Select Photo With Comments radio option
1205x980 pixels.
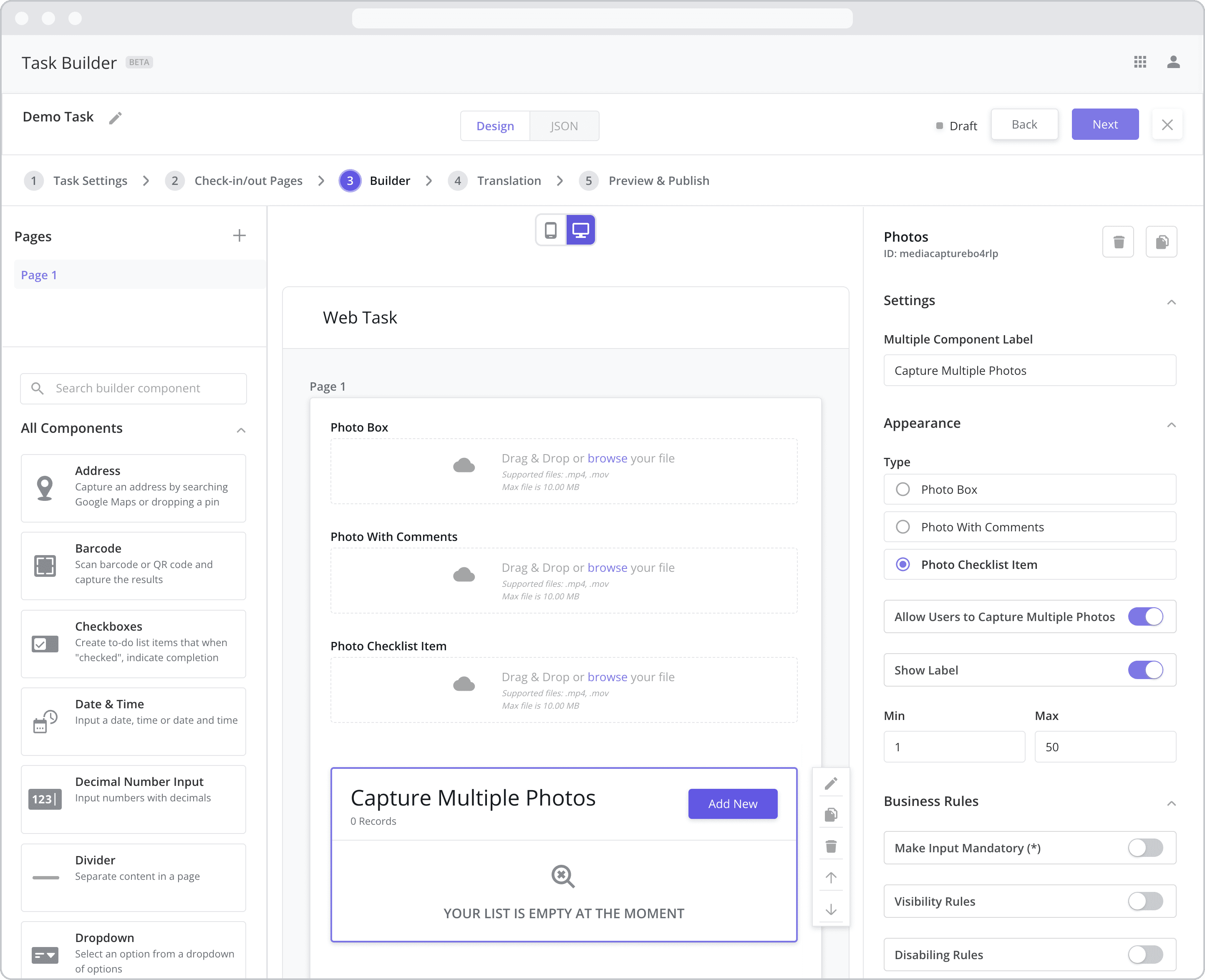pos(903,527)
